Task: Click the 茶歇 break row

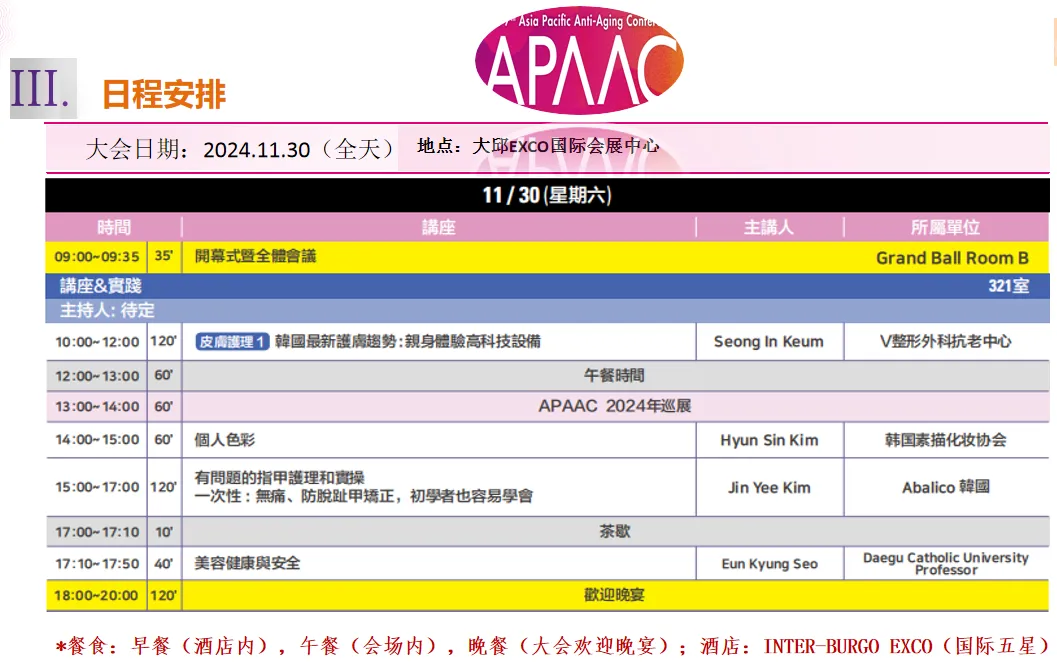Action: click(615, 531)
